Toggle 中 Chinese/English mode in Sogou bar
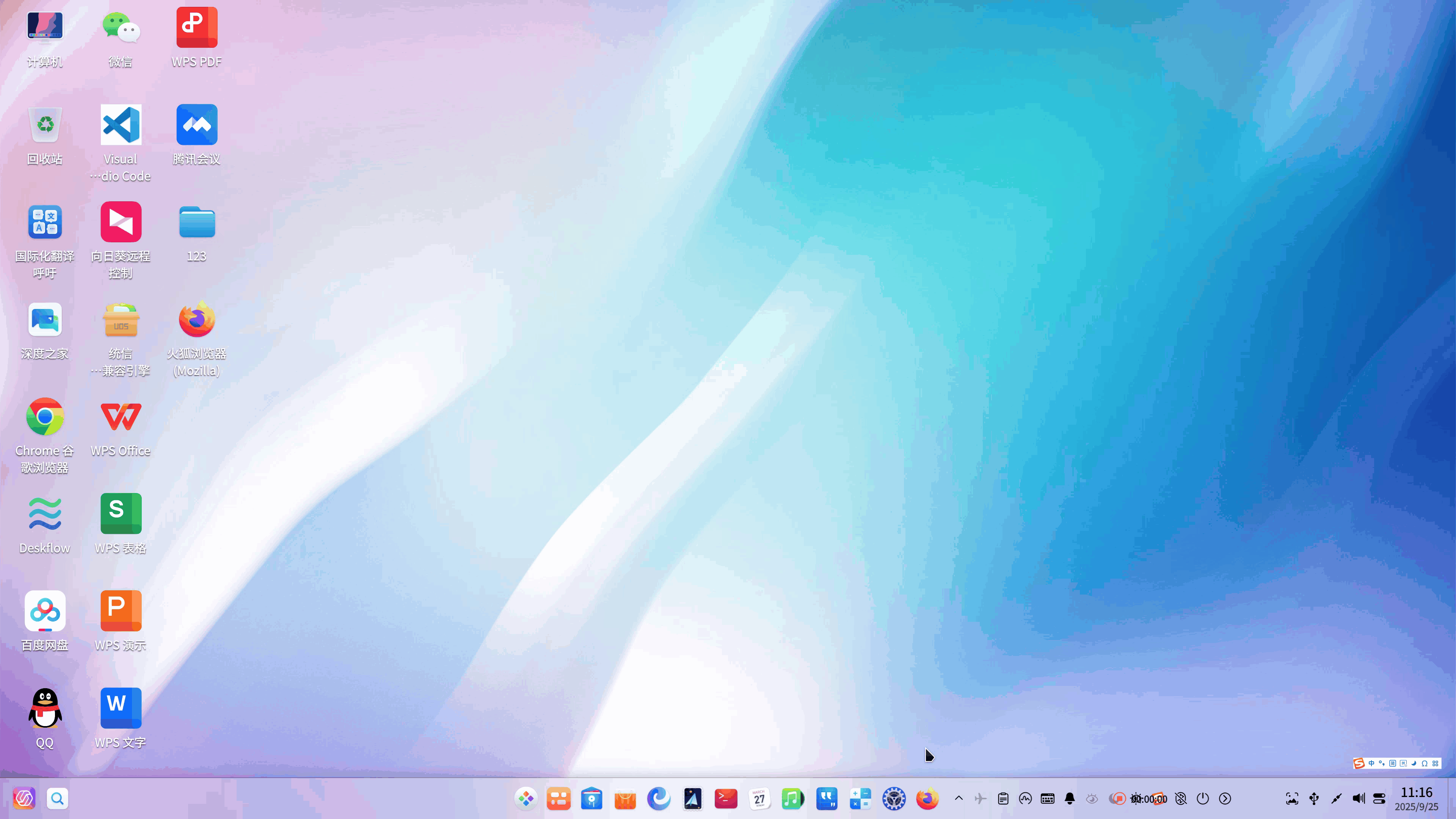The image size is (1456, 819). (x=1371, y=764)
